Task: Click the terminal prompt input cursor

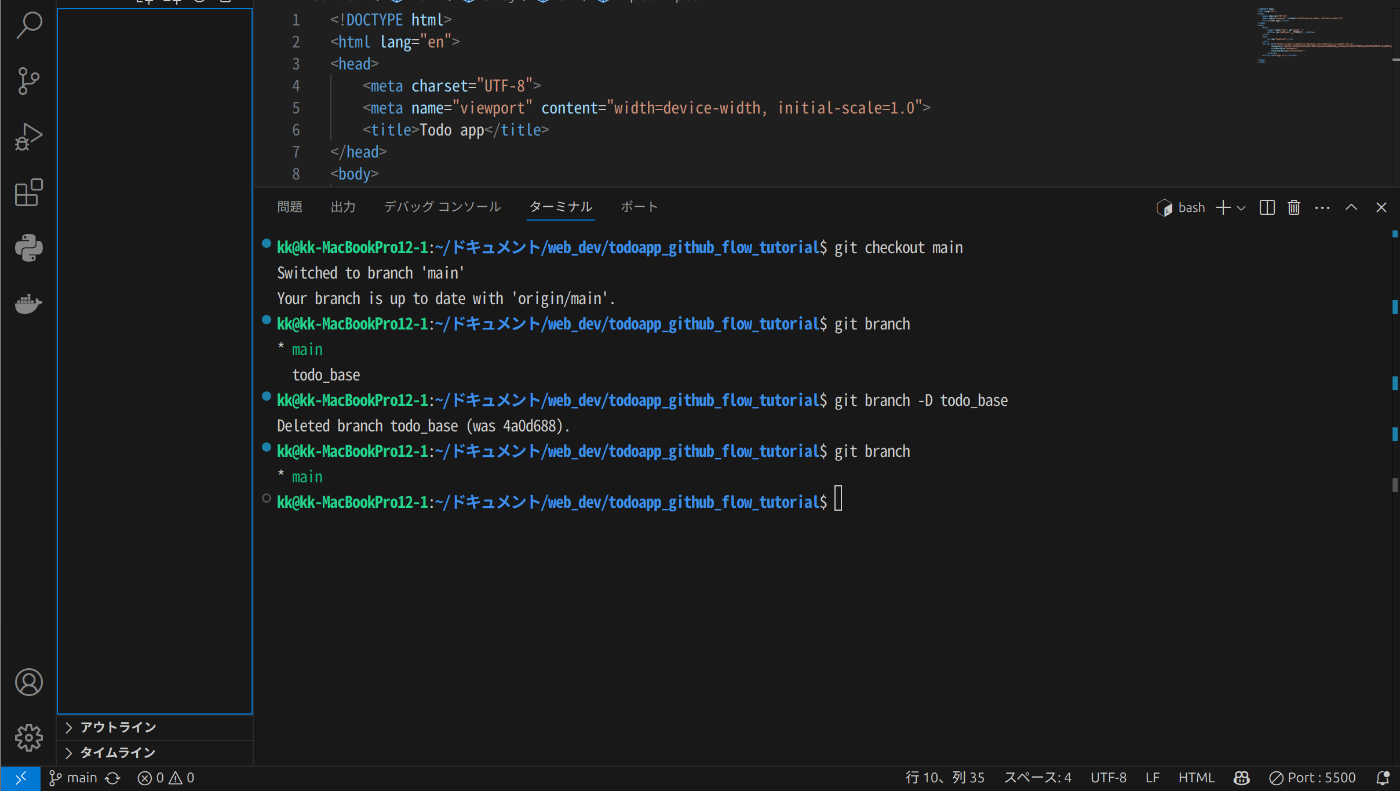Action: click(x=838, y=499)
